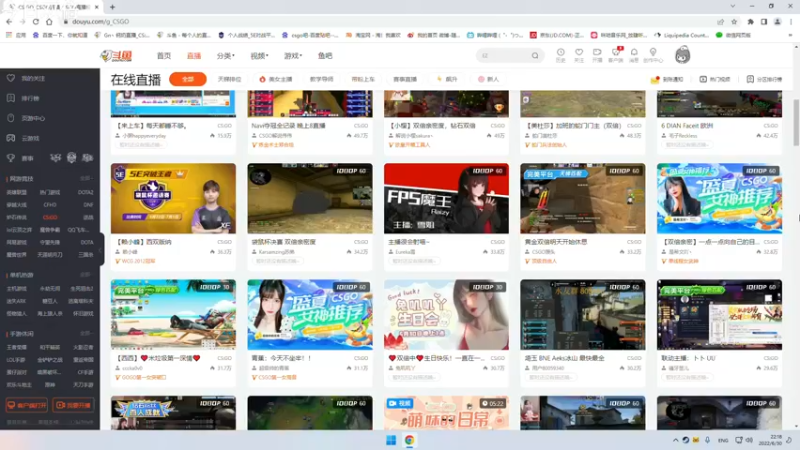The width and height of the screenshot is (800, 450).
Task: Open the 消息 bell notifications icon
Action: (634, 55)
